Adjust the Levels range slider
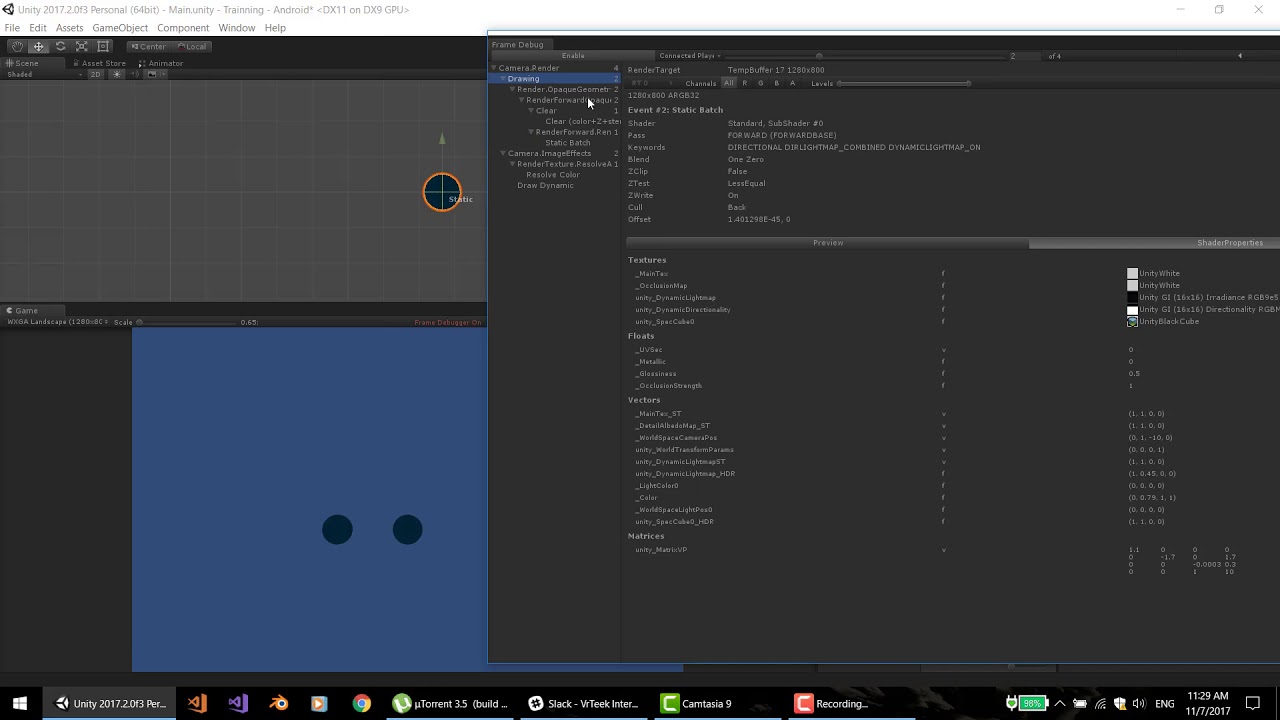 904,83
